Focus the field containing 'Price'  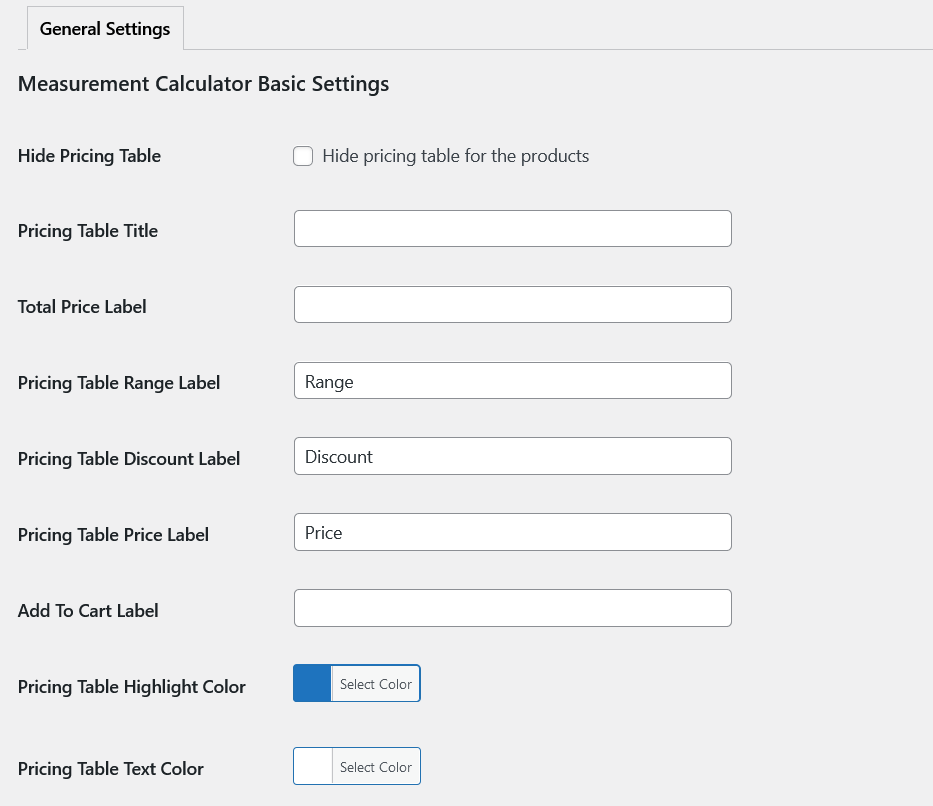pos(512,533)
